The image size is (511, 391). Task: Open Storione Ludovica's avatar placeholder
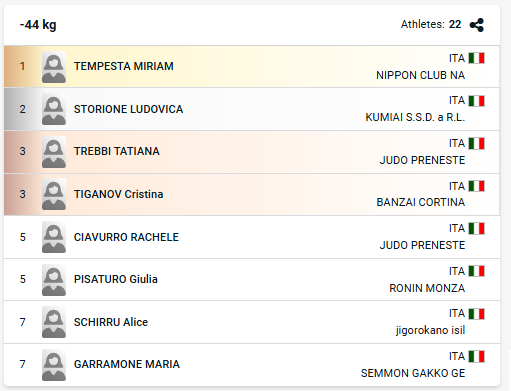54,109
